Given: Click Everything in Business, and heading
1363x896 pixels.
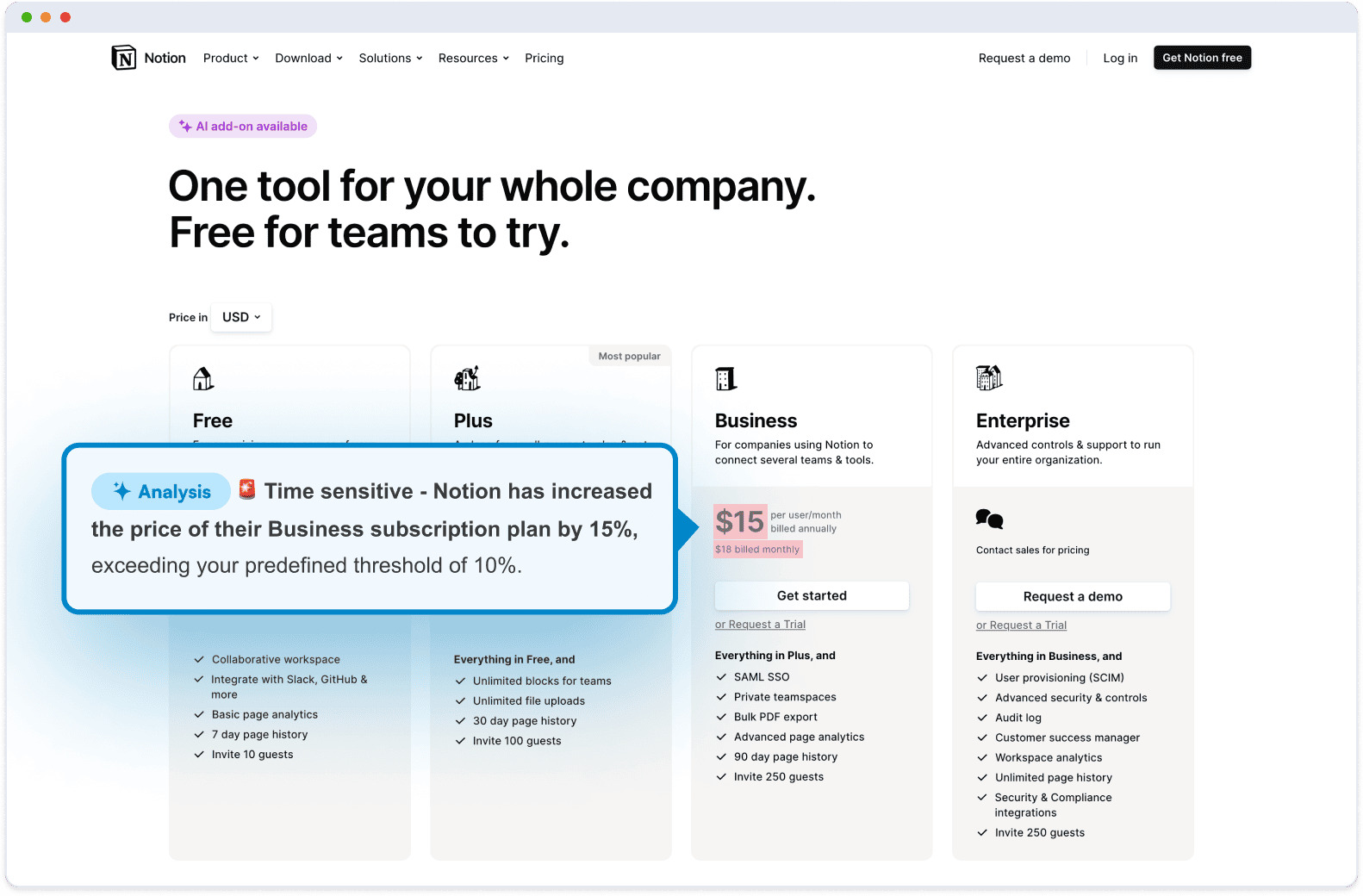Looking at the screenshot, I should tap(1049, 656).
